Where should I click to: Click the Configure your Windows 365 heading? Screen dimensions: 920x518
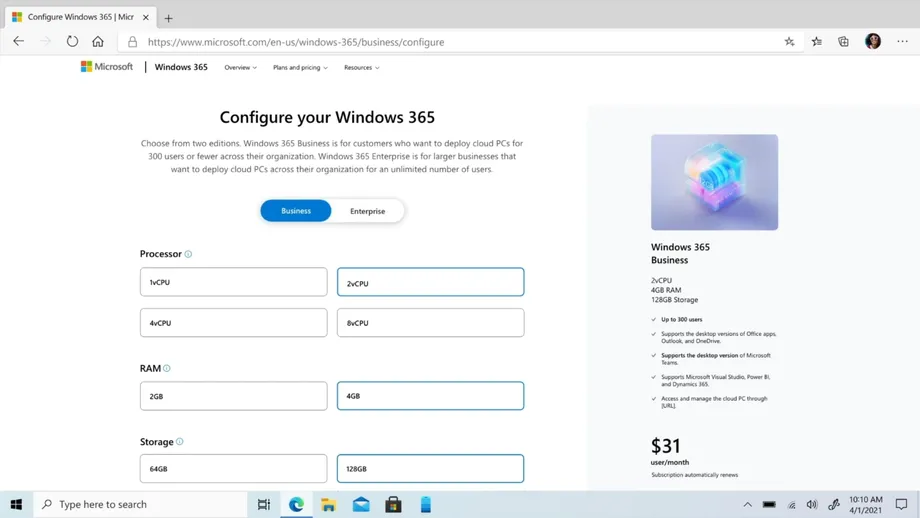pyautogui.click(x=327, y=117)
